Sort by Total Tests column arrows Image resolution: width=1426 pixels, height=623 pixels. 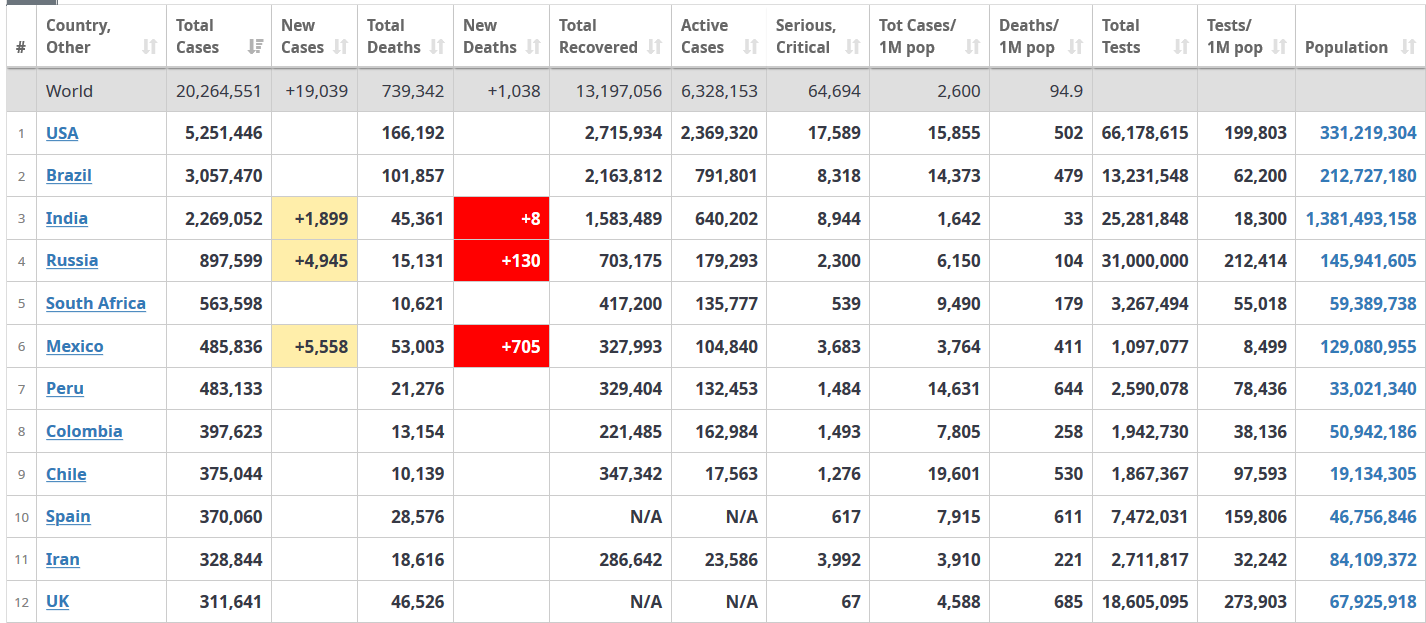click(1181, 47)
